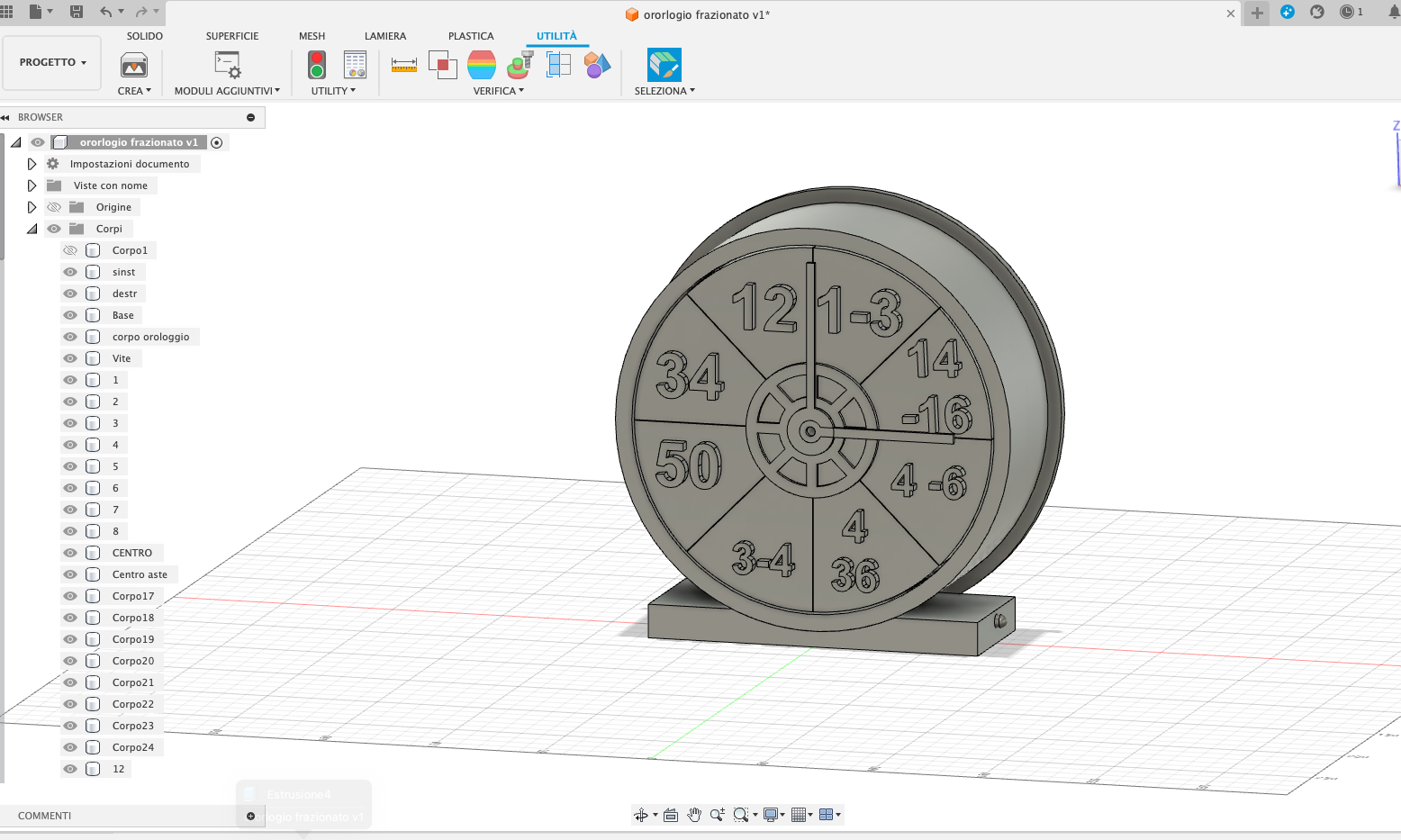1401x840 pixels.
Task: Activate the ororlogio frazionato v1 component radio
Action: pyautogui.click(x=216, y=142)
